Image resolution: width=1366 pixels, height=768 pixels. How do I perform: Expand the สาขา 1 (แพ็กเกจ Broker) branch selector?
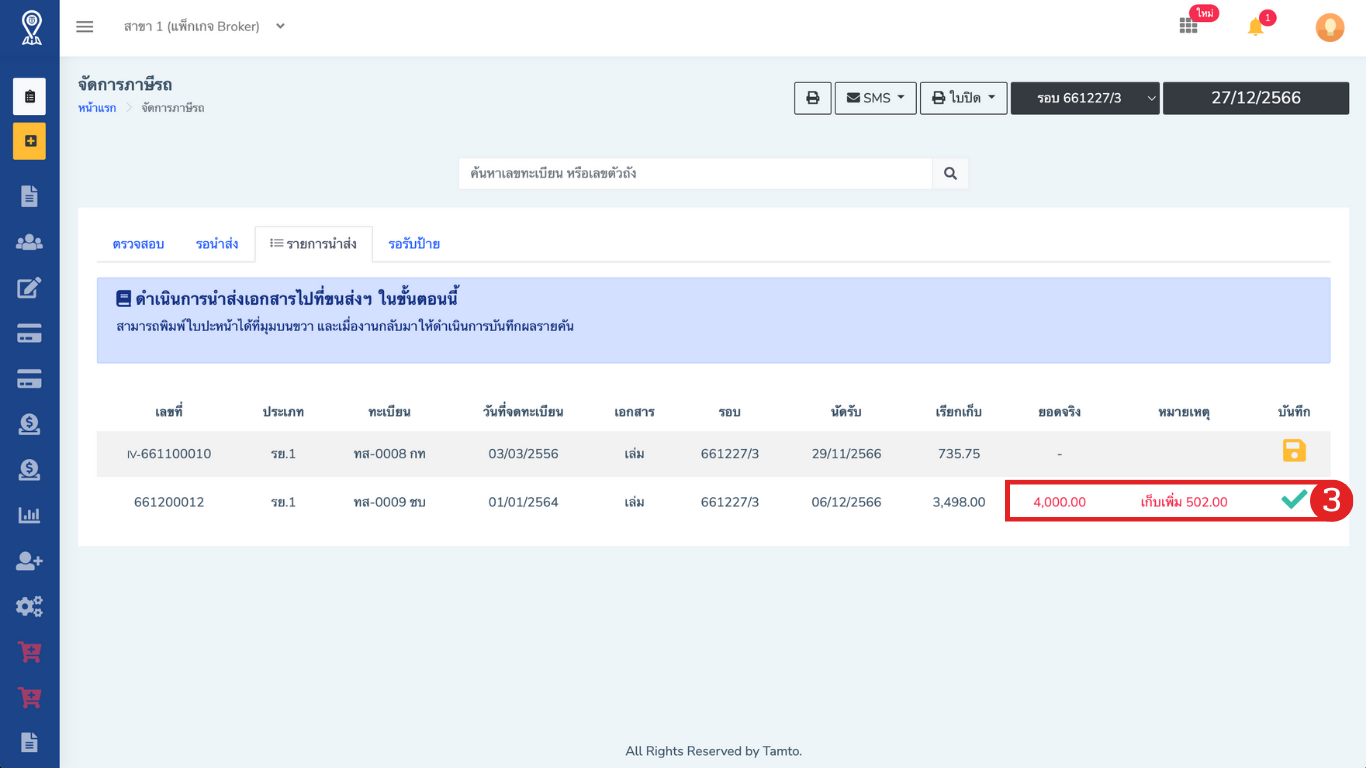204,27
